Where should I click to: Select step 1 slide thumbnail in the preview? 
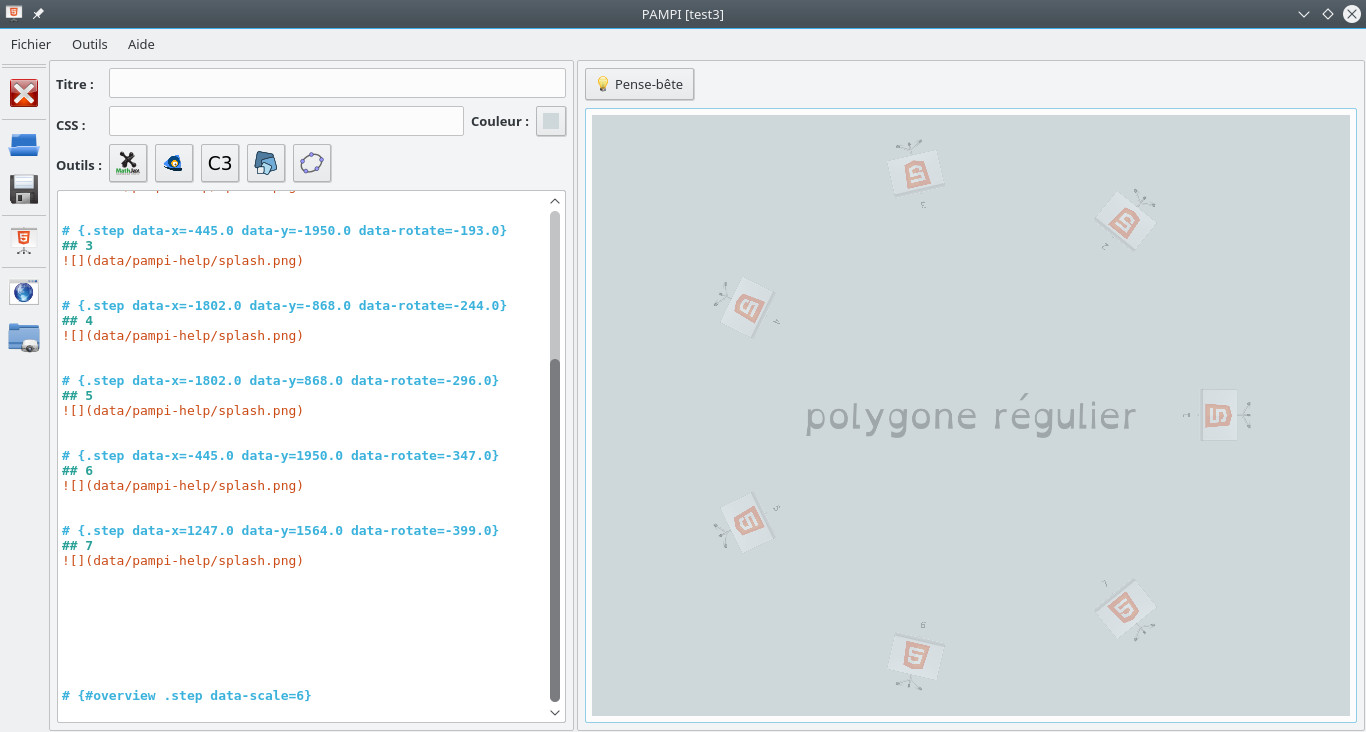point(1219,415)
